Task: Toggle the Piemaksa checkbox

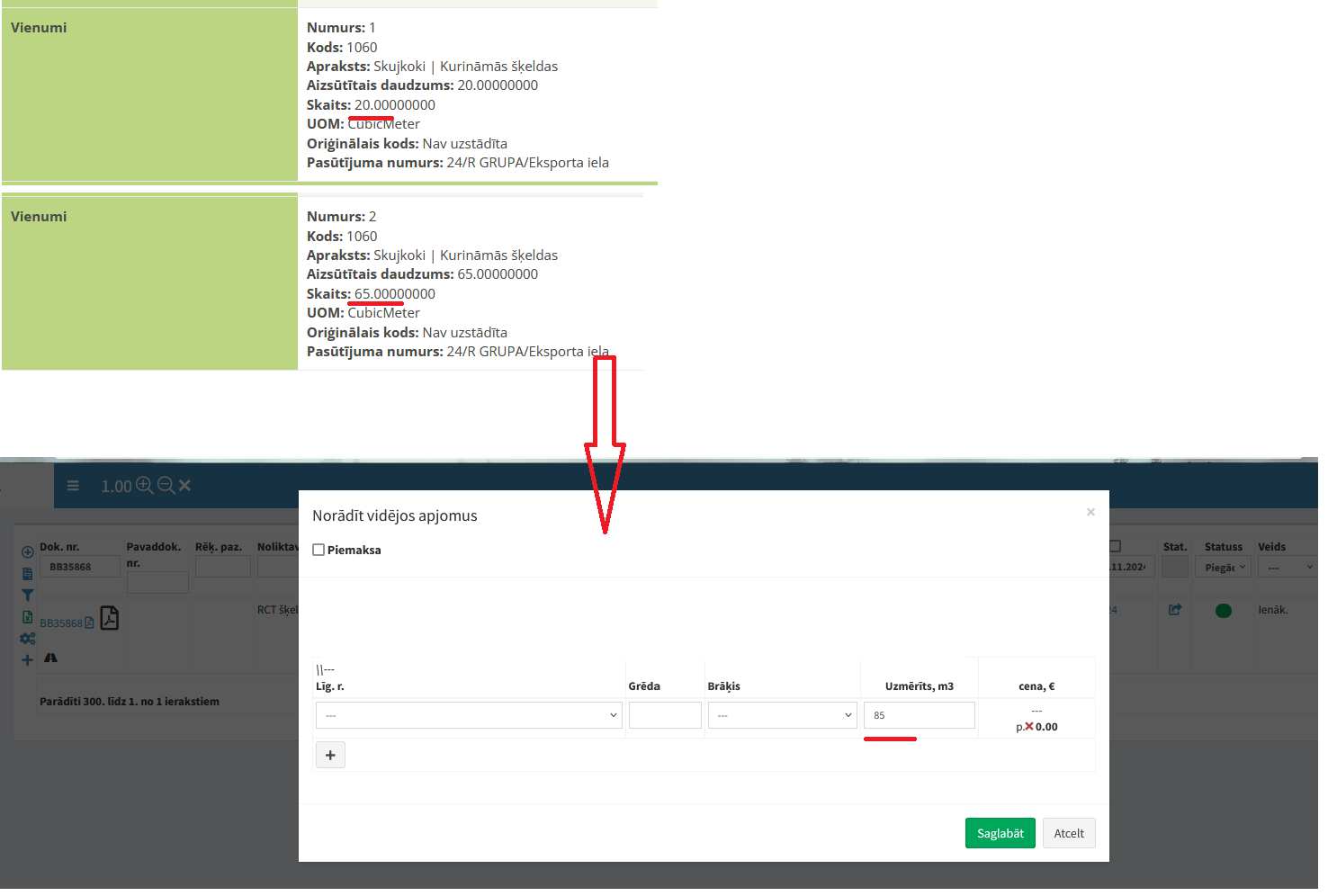Action: tap(319, 551)
